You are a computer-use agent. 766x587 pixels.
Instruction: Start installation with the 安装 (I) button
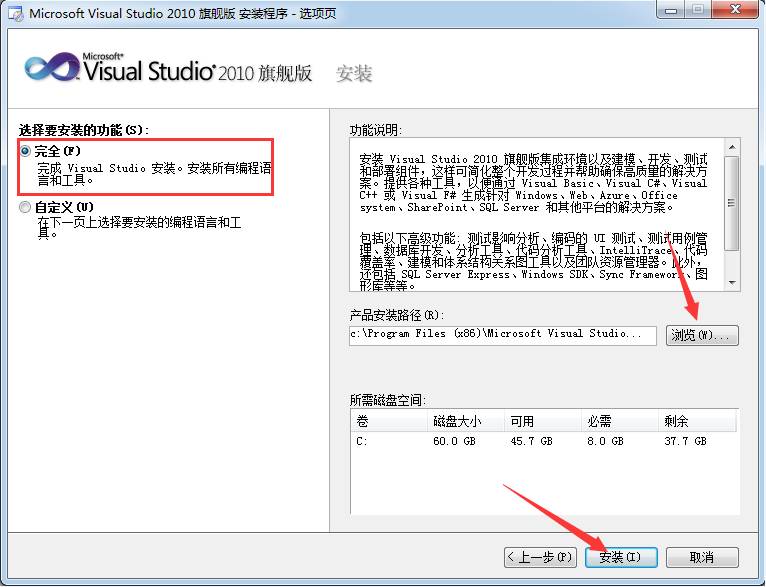[x=621, y=557]
